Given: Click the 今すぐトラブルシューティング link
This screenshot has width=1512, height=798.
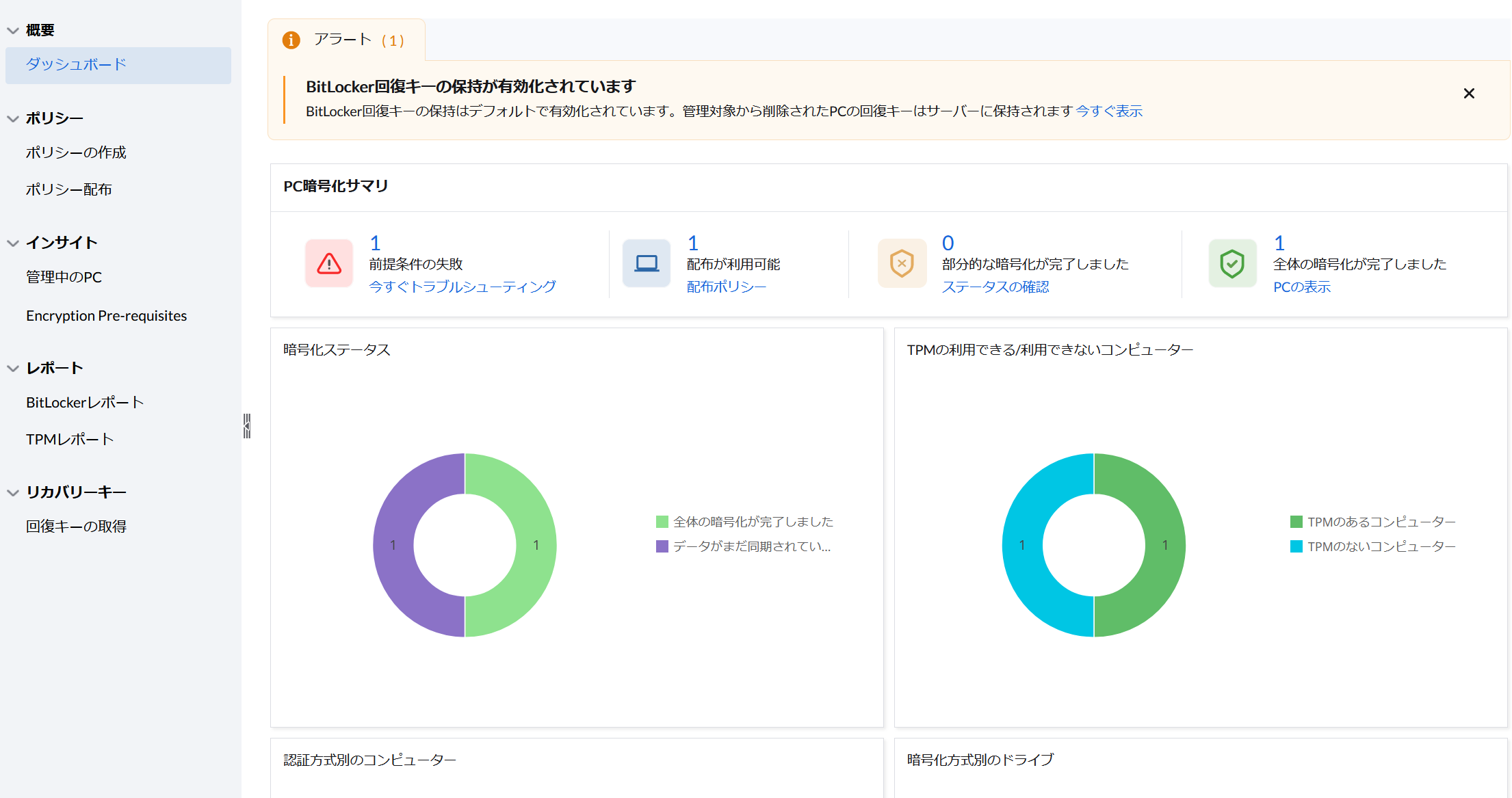Looking at the screenshot, I should coord(462,287).
